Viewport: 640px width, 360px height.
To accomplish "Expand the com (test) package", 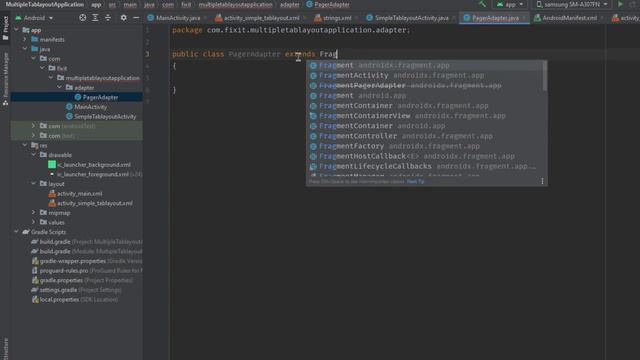I will pyautogui.click(x=33, y=136).
